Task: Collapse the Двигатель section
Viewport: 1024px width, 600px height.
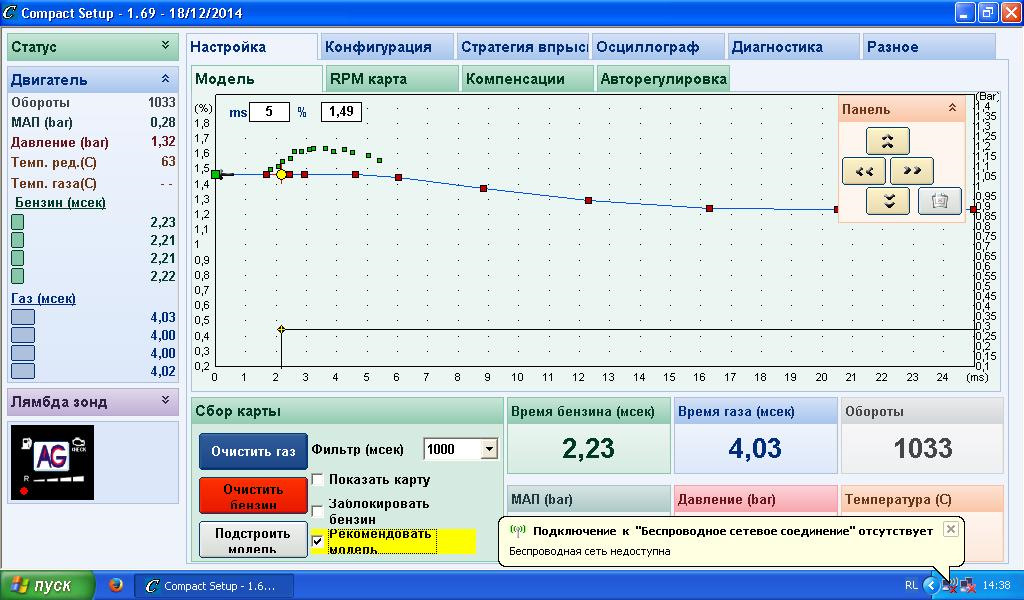Action: (165, 79)
